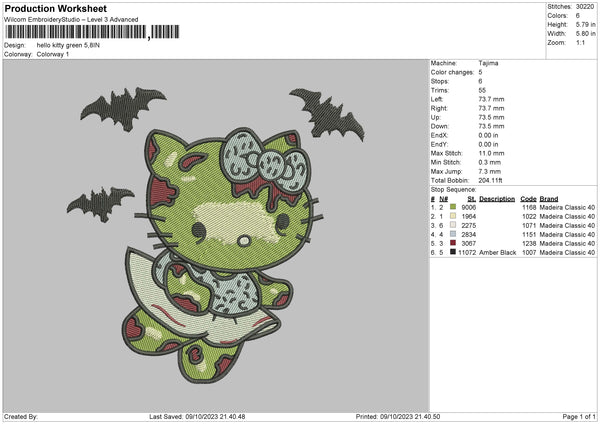
Task: Click the barcode at the top
Action: point(92,32)
